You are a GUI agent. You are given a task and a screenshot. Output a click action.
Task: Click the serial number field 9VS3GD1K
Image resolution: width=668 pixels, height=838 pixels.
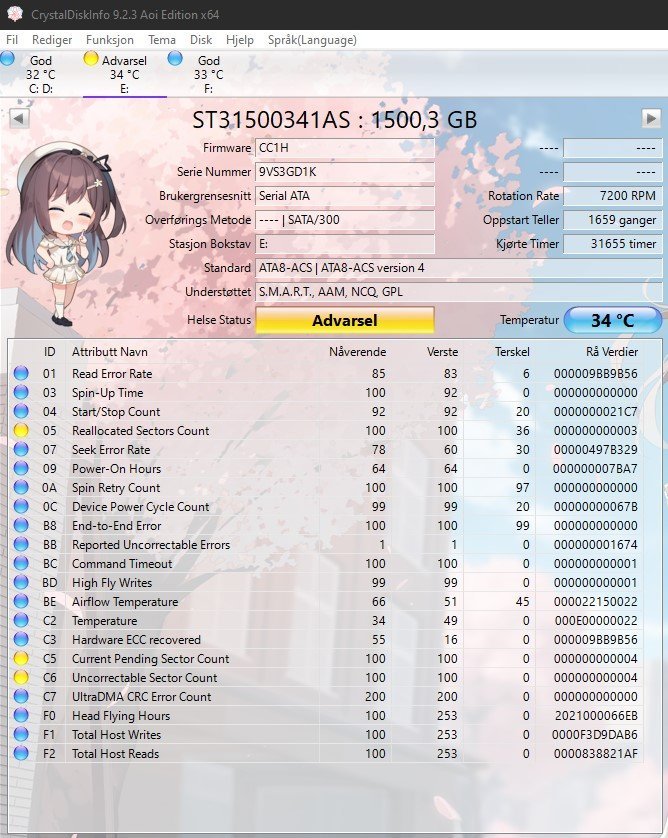point(345,172)
